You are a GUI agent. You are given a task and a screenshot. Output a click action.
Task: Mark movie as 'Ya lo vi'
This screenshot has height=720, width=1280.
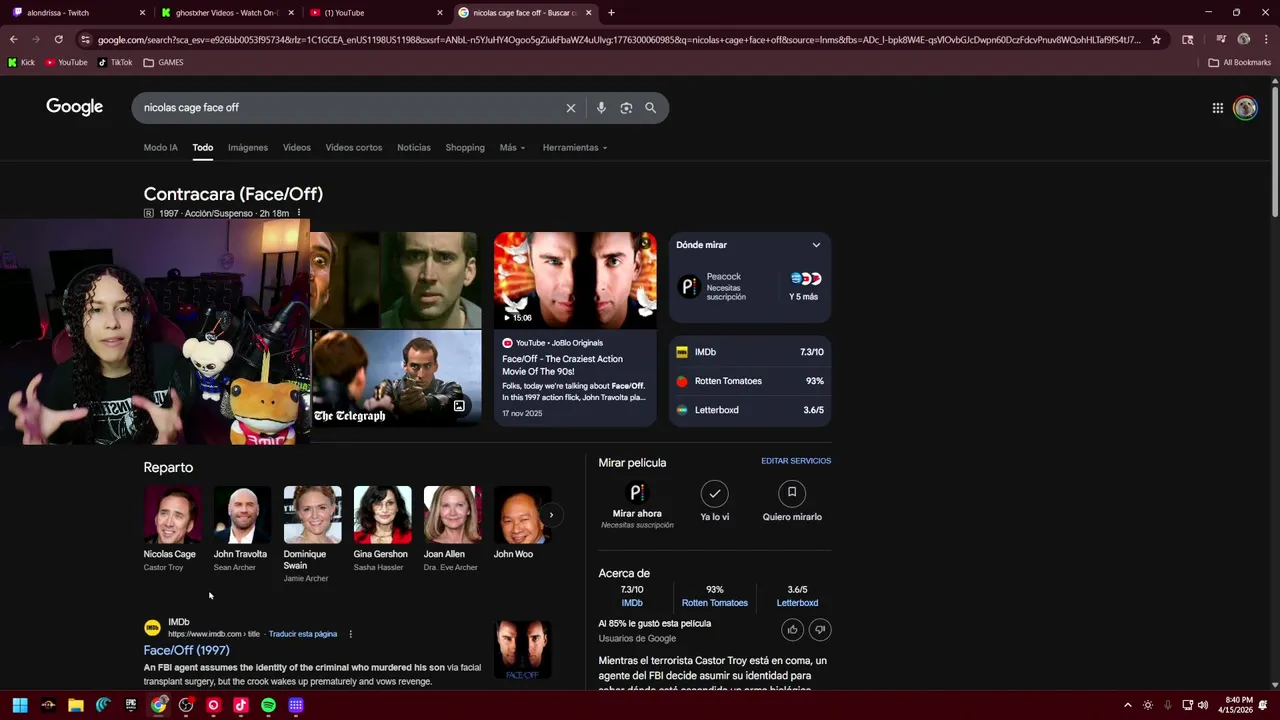tap(714, 501)
